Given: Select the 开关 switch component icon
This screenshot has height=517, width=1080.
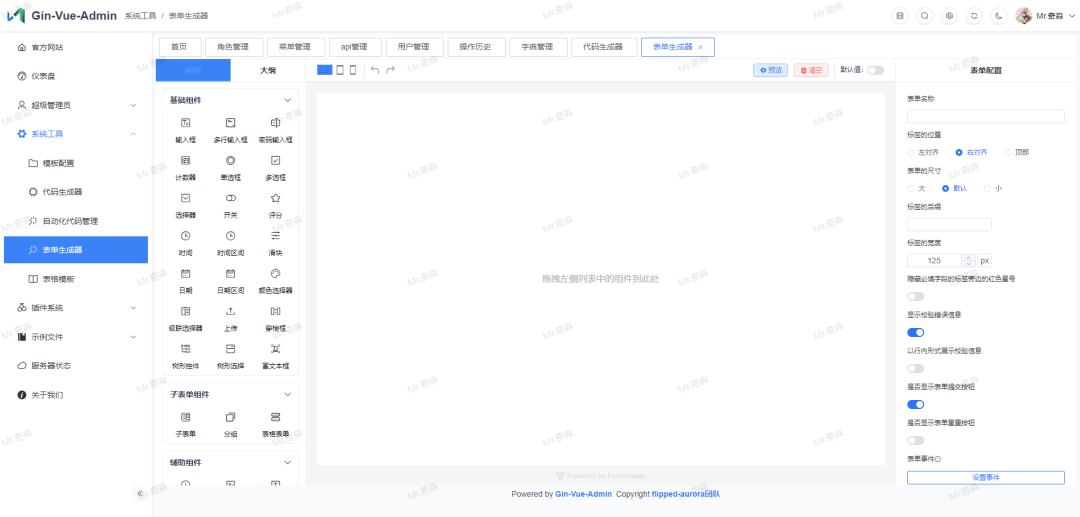Looking at the screenshot, I should 230,198.
